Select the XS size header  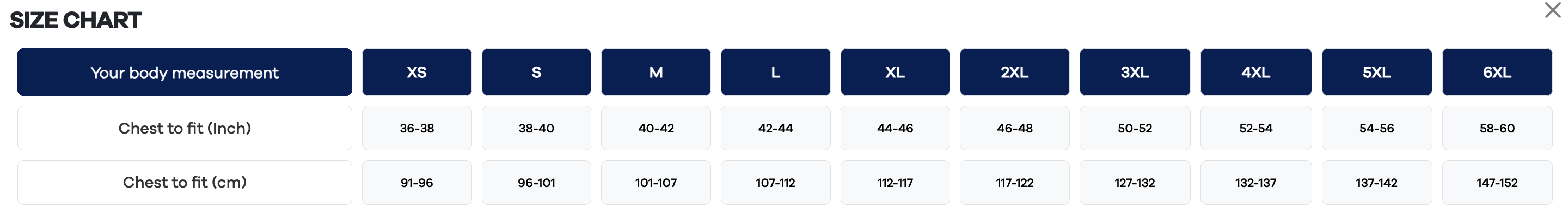[417, 72]
